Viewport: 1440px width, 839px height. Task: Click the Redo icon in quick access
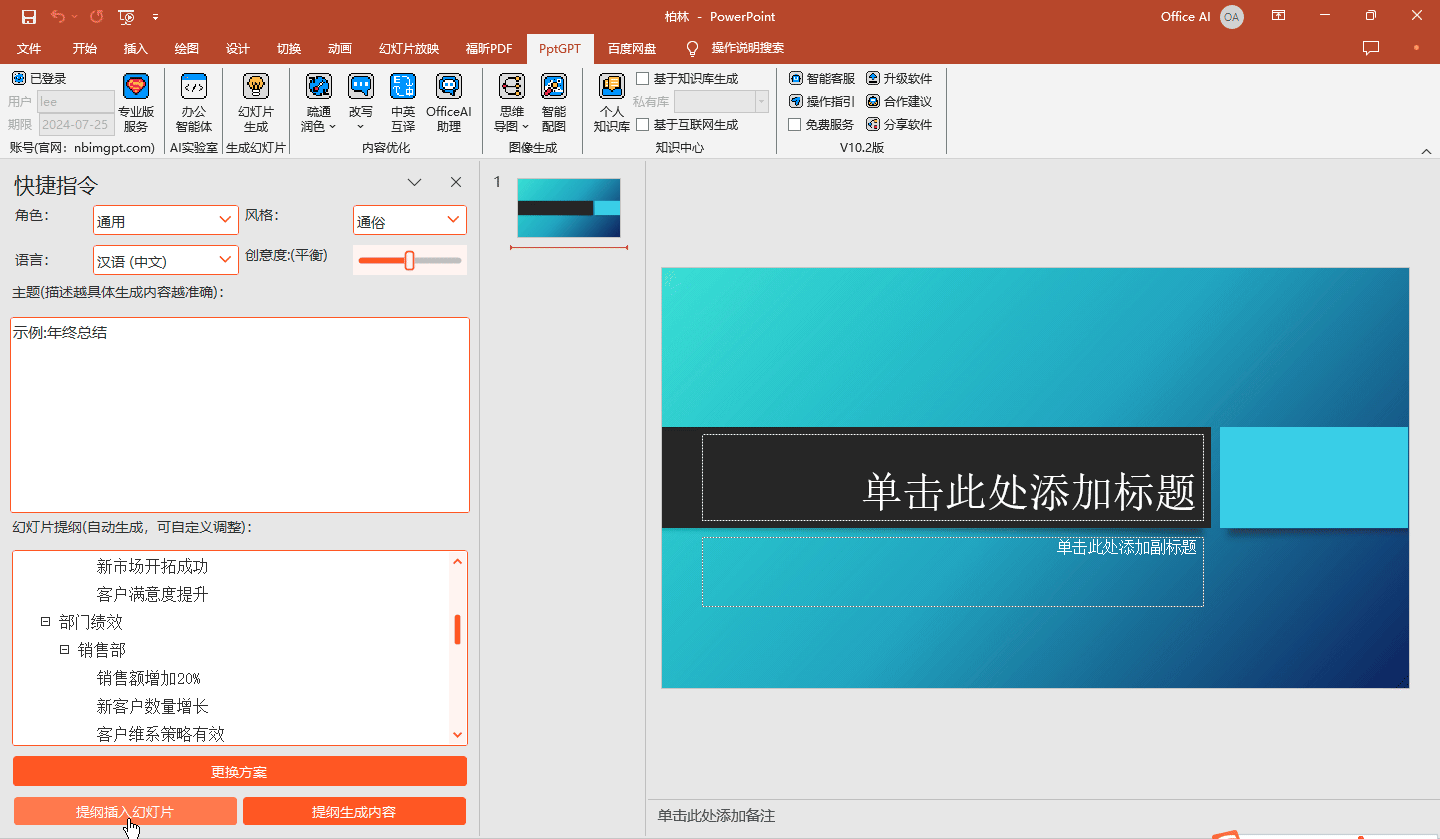[x=96, y=16]
